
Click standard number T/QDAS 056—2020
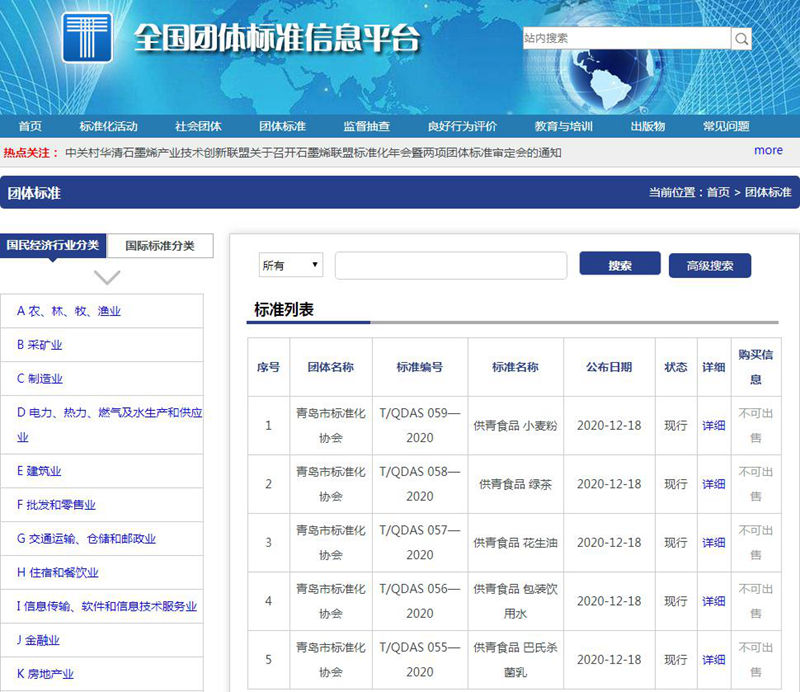tap(420, 601)
